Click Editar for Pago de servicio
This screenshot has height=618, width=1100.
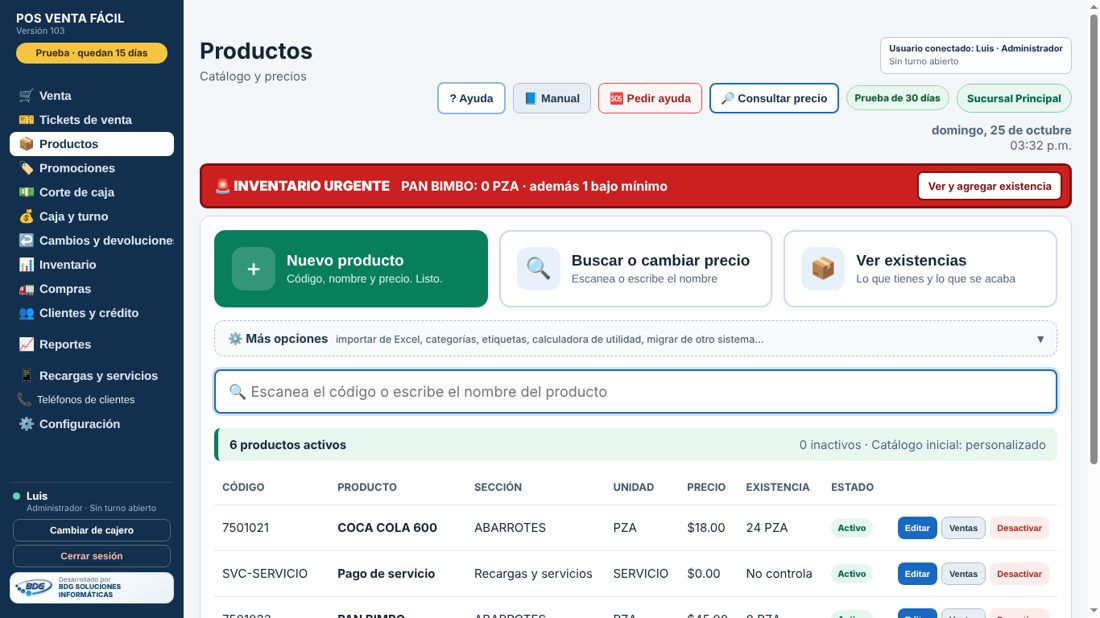(x=917, y=574)
